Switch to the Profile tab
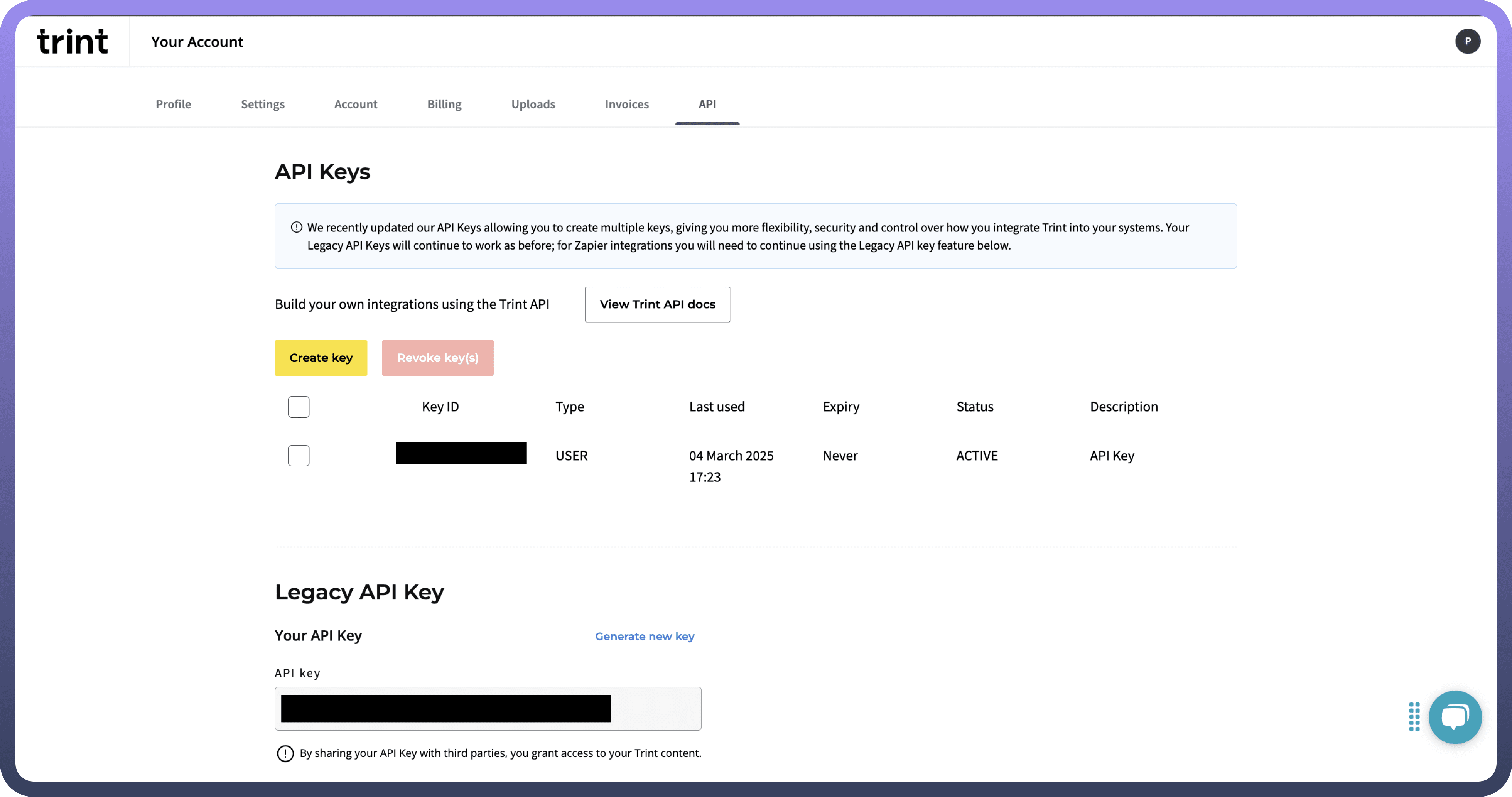The height and width of the screenshot is (797, 1512). pos(173,104)
